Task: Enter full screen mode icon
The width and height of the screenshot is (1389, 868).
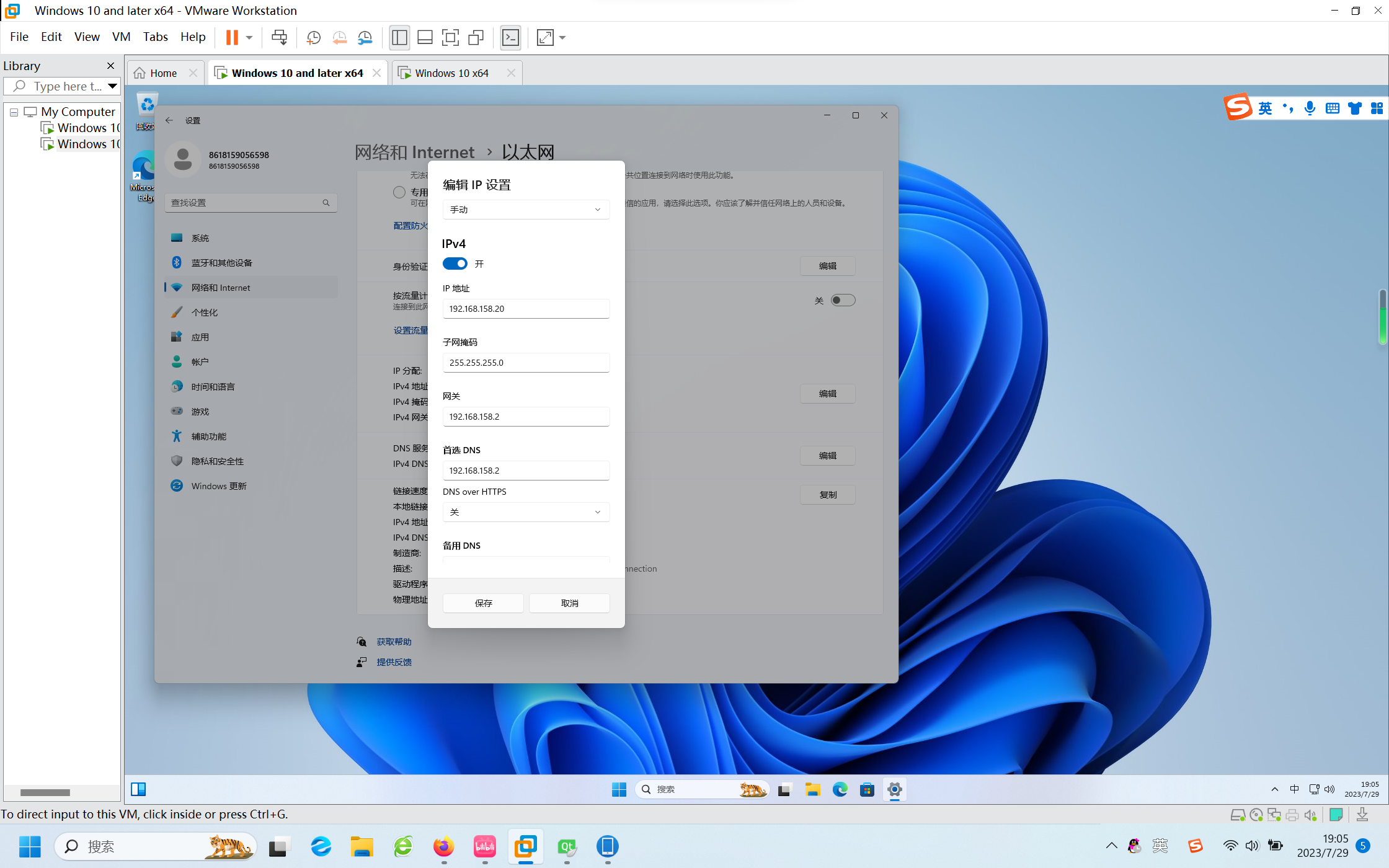Action: click(450, 38)
